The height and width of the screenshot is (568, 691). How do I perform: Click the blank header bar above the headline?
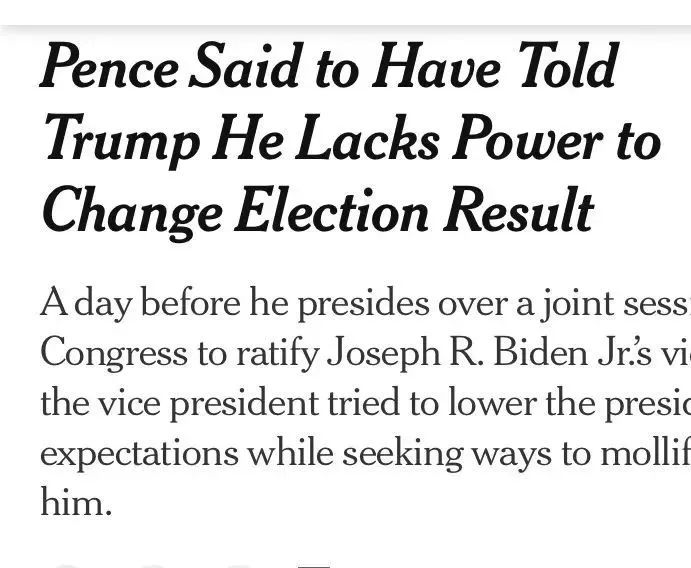point(345,13)
